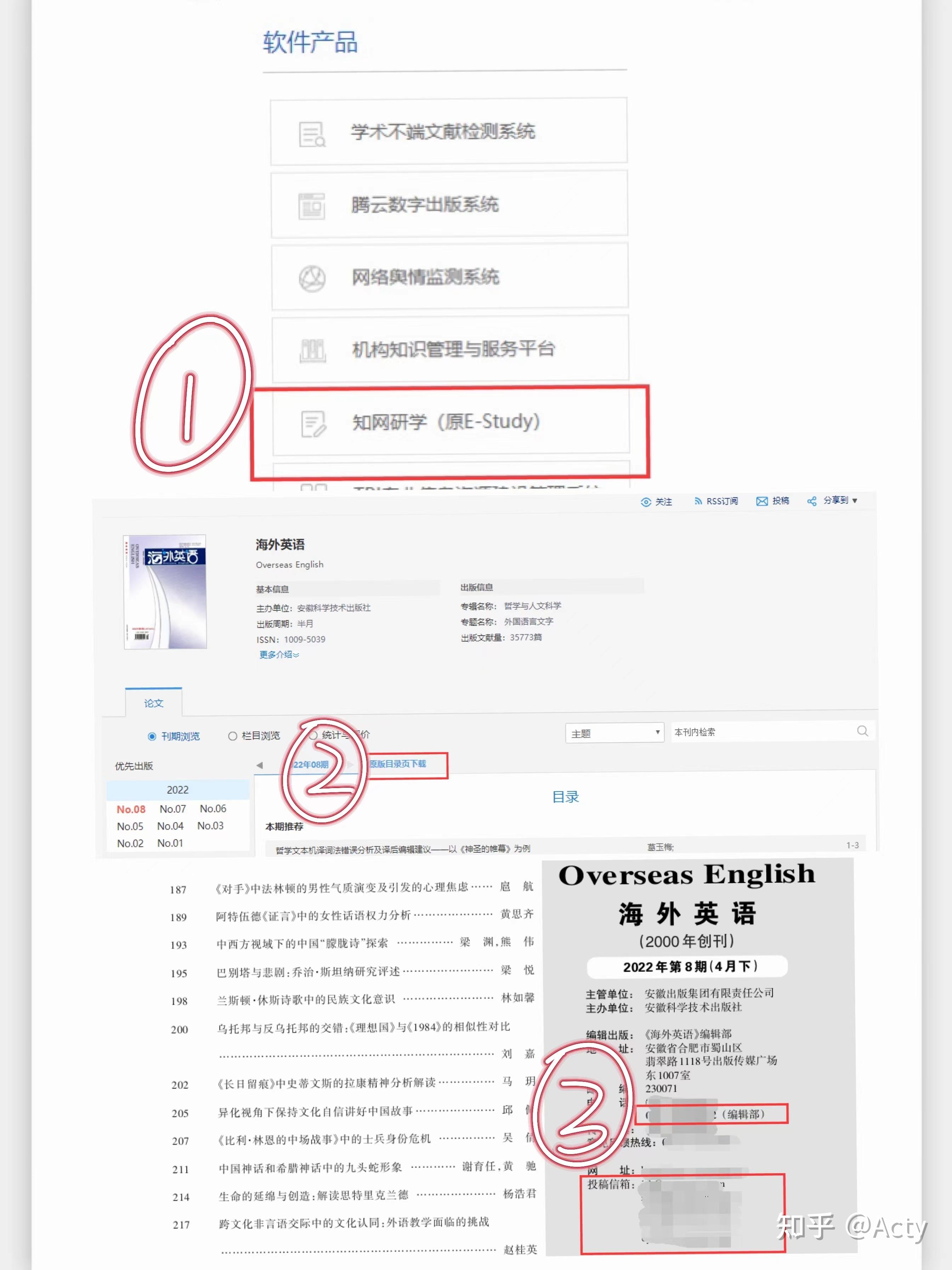Click the 分享到 share icon
952x1270 pixels.
(x=811, y=501)
